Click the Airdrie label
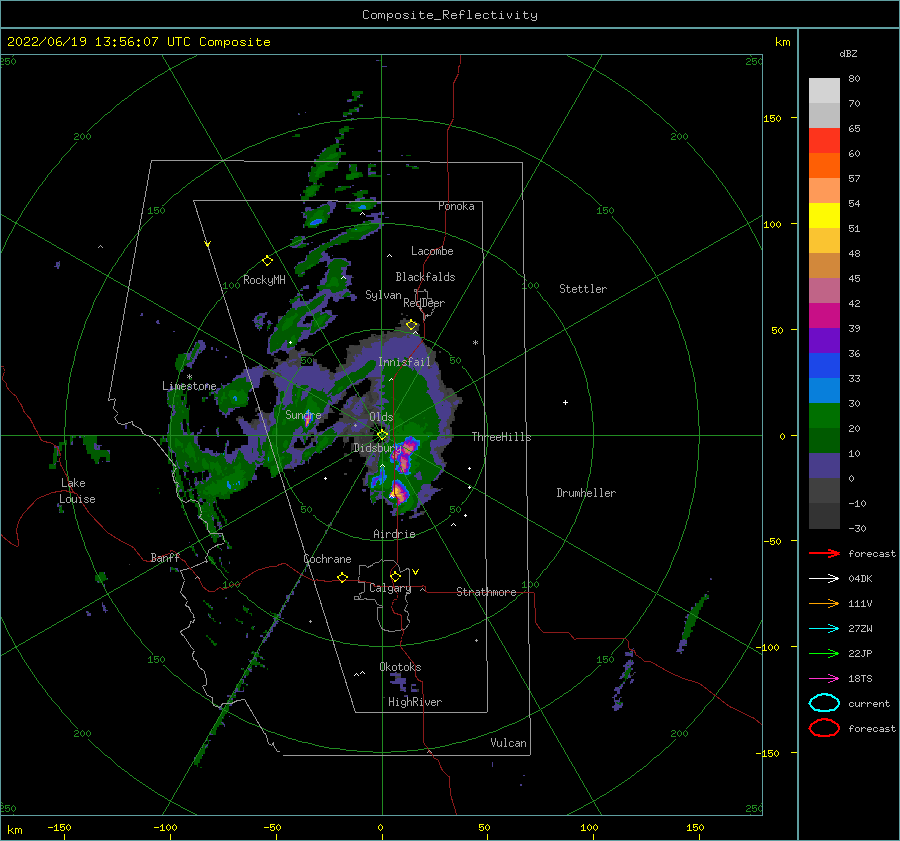This screenshot has height=841, width=900. coord(394,534)
